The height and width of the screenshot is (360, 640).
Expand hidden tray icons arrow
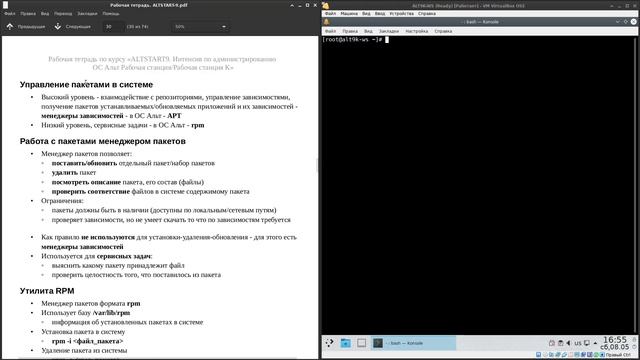[595, 343]
